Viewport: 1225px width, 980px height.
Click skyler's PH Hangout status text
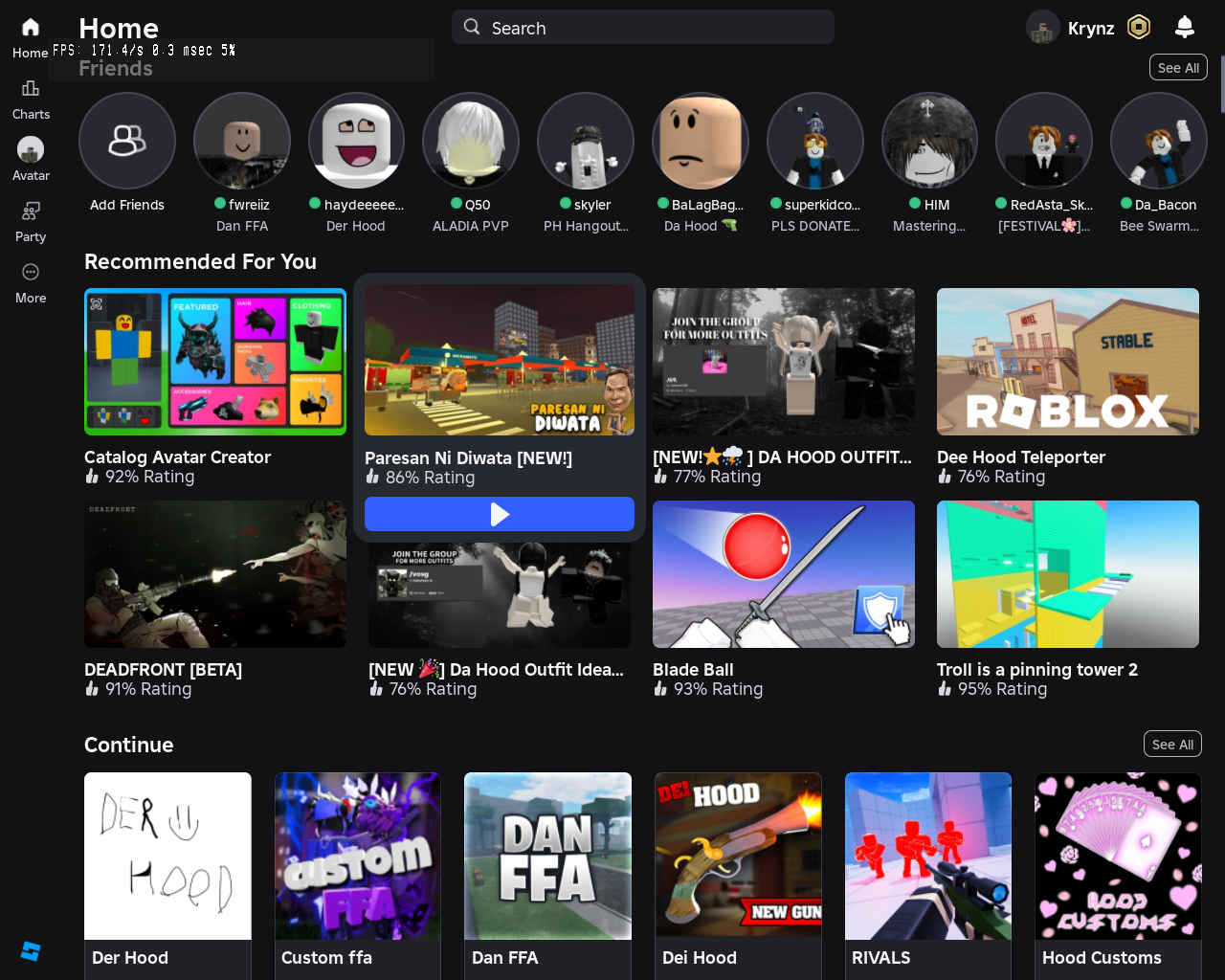586,226
